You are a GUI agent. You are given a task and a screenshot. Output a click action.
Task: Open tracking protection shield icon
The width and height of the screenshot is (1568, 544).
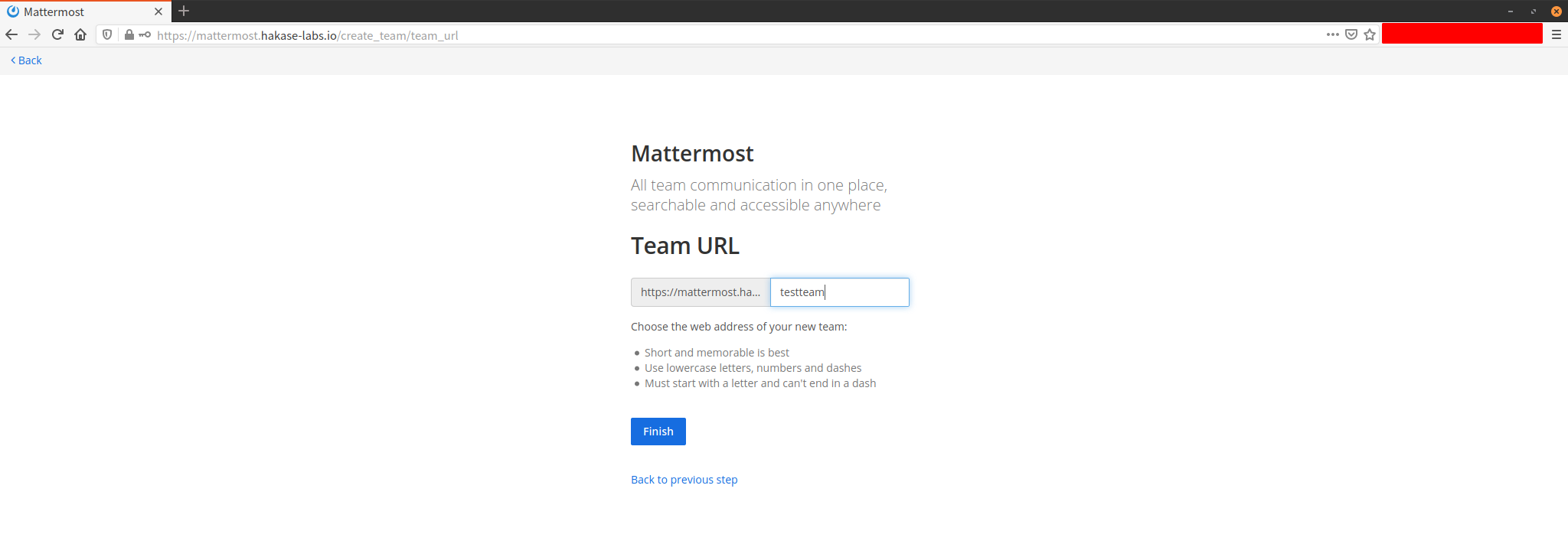coord(107,34)
